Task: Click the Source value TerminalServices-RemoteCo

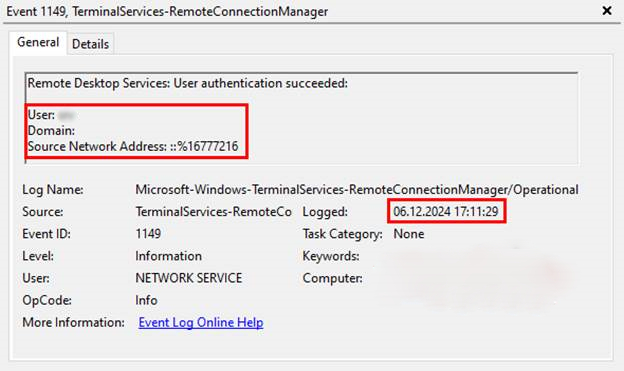Action: coord(213,212)
